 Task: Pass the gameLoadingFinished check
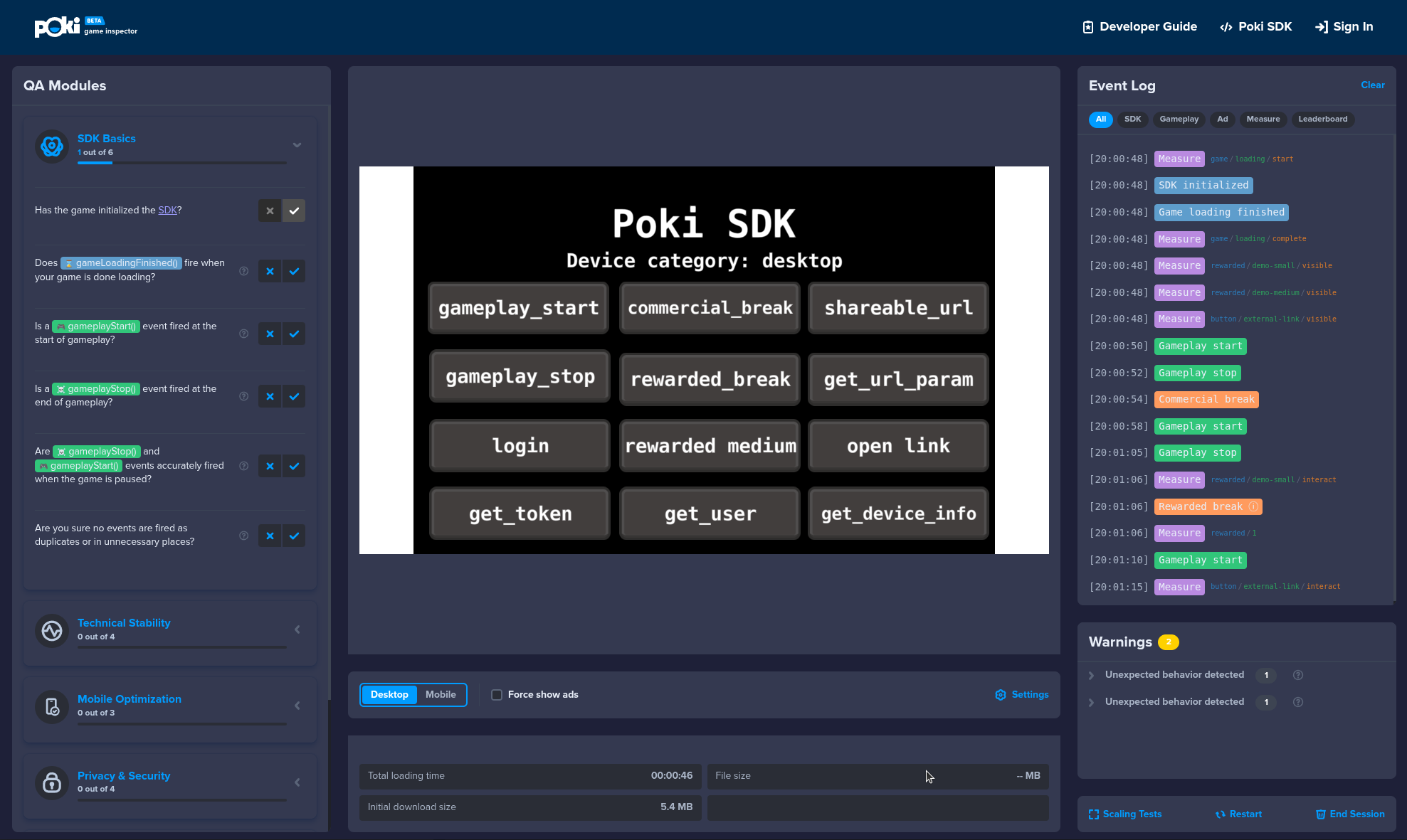294,271
